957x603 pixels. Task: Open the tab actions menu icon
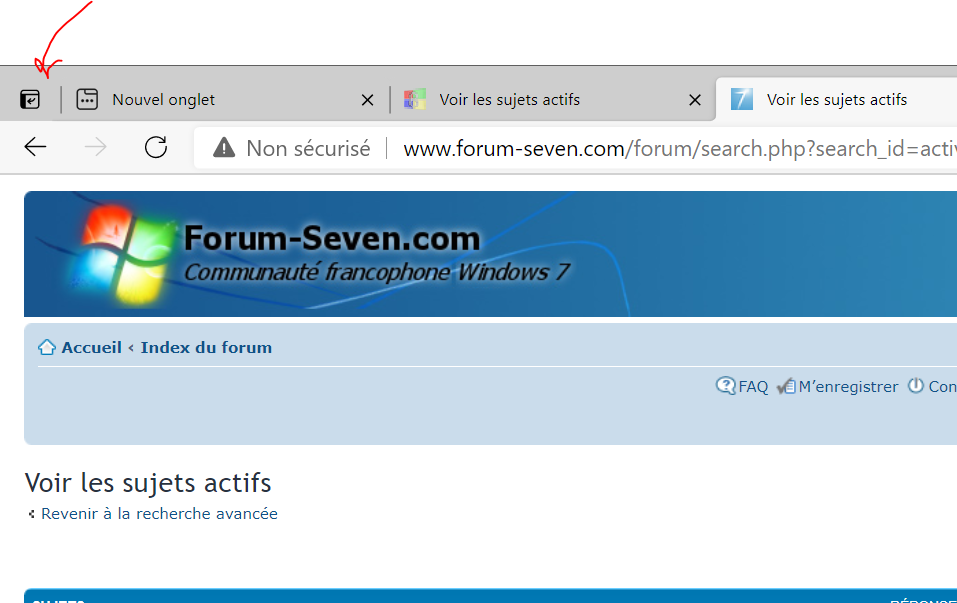click(30, 99)
